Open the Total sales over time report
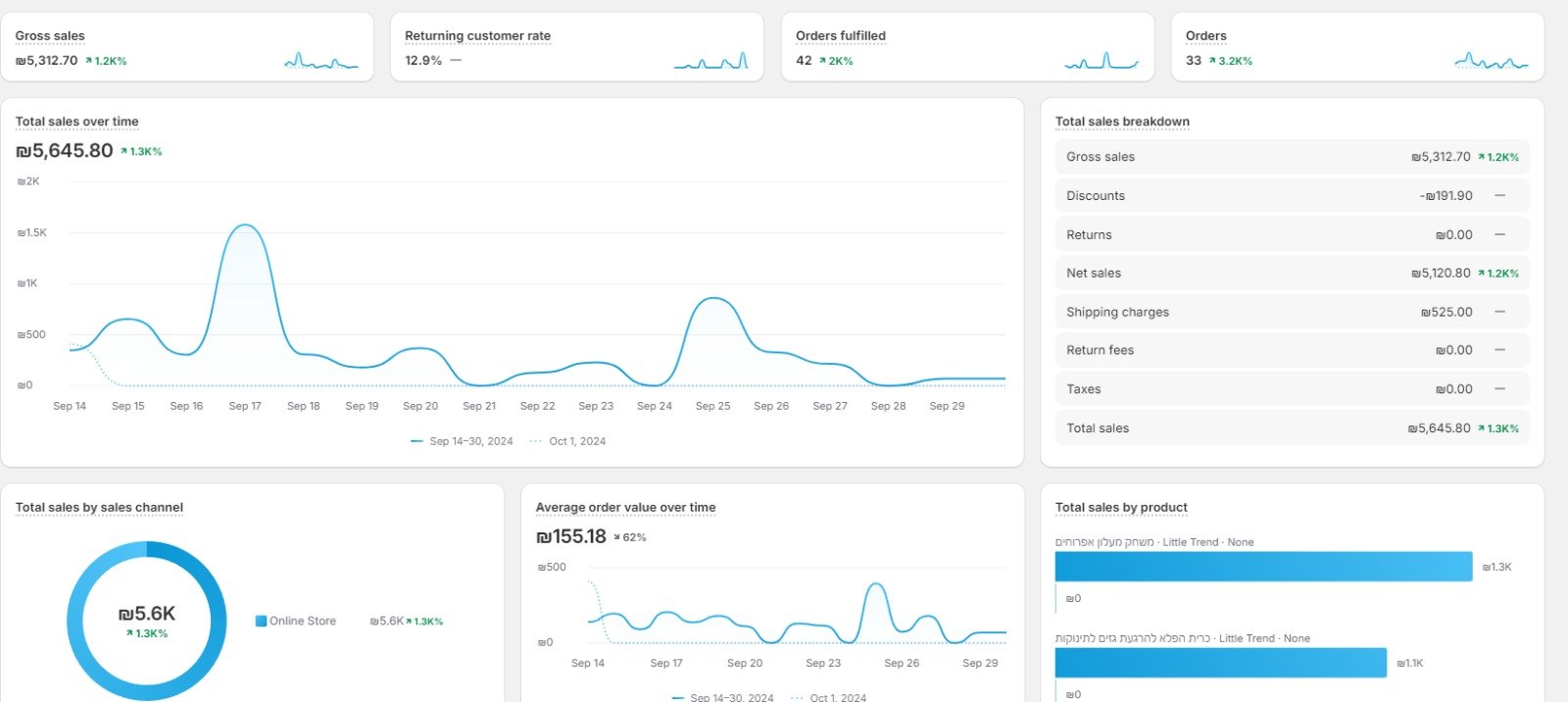Screen dimensions: 1568x702 [x=76, y=122]
